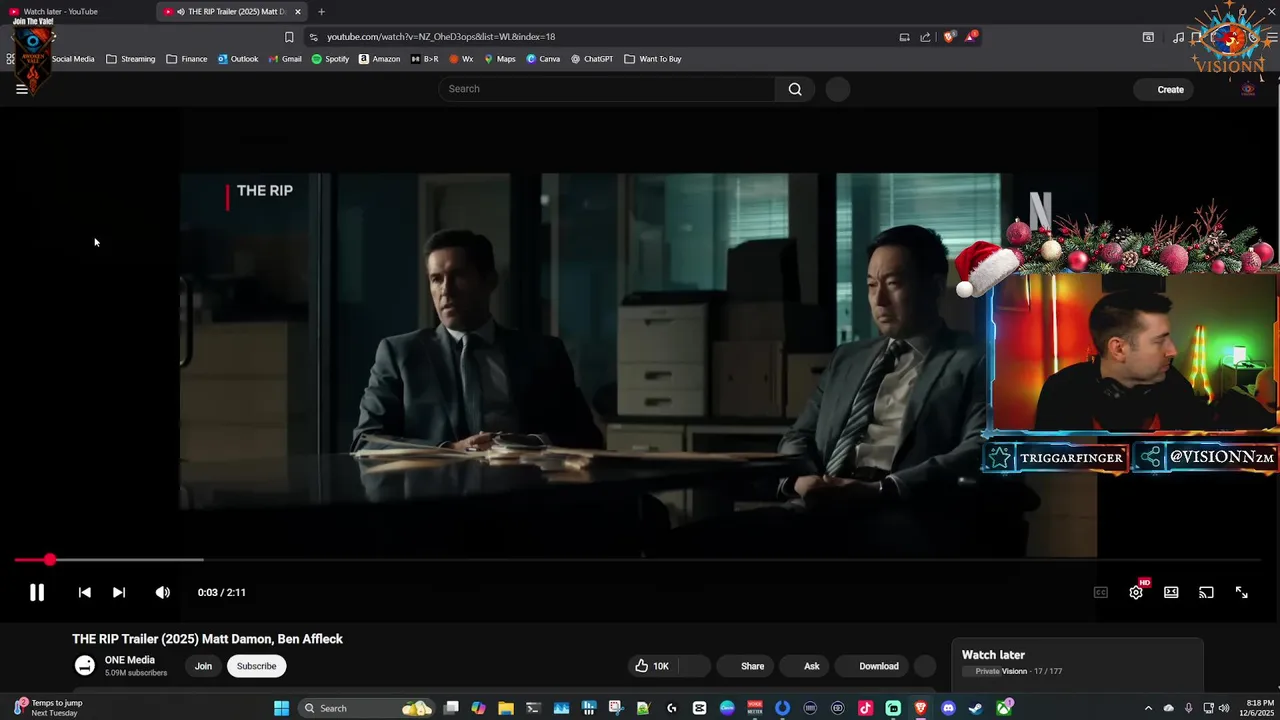This screenshot has width=1280, height=720.
Task: Open the Watch later playlist title
Action: point(993,655)
